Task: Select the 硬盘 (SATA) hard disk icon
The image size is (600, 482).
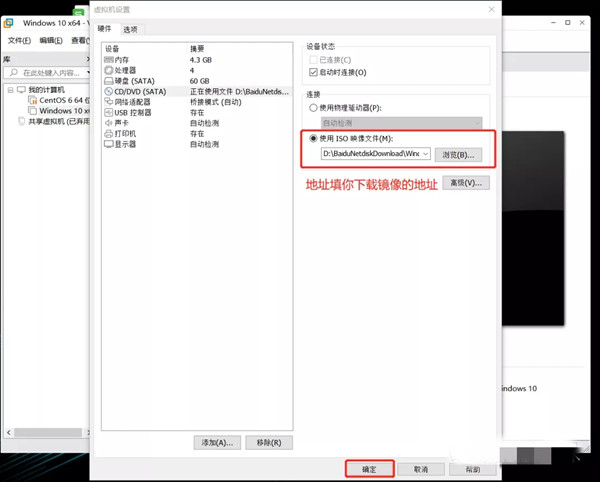Action: click(x=109, y=81)
